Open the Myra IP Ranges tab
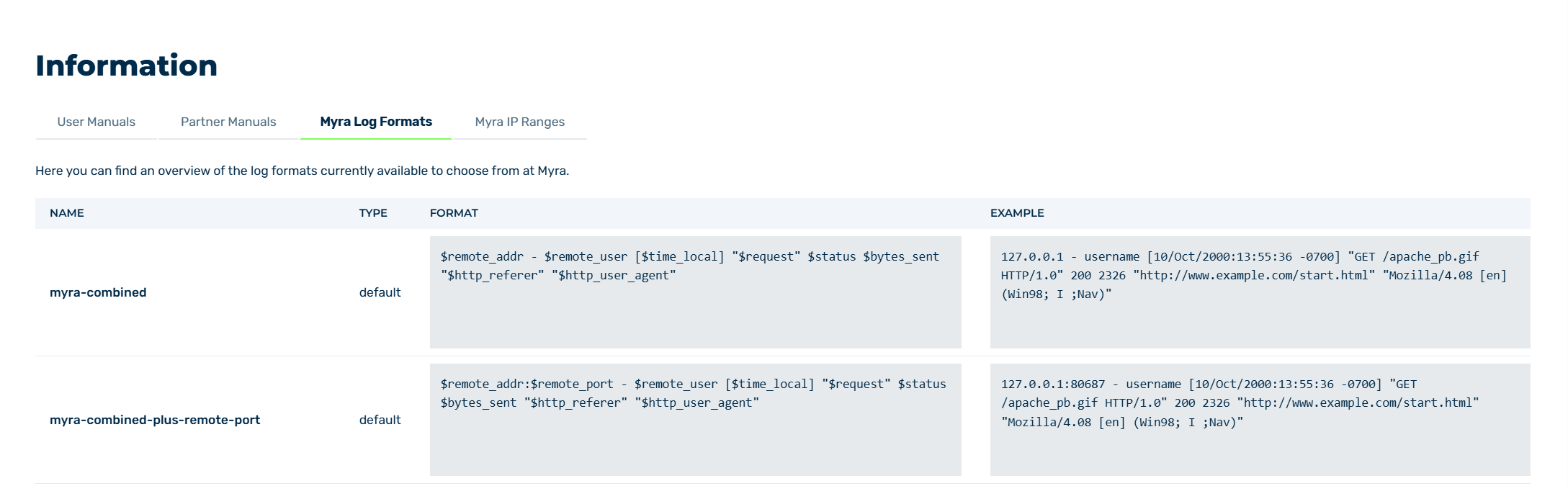1568x486 pixels. pyautogui.click(x=519, y=122)
